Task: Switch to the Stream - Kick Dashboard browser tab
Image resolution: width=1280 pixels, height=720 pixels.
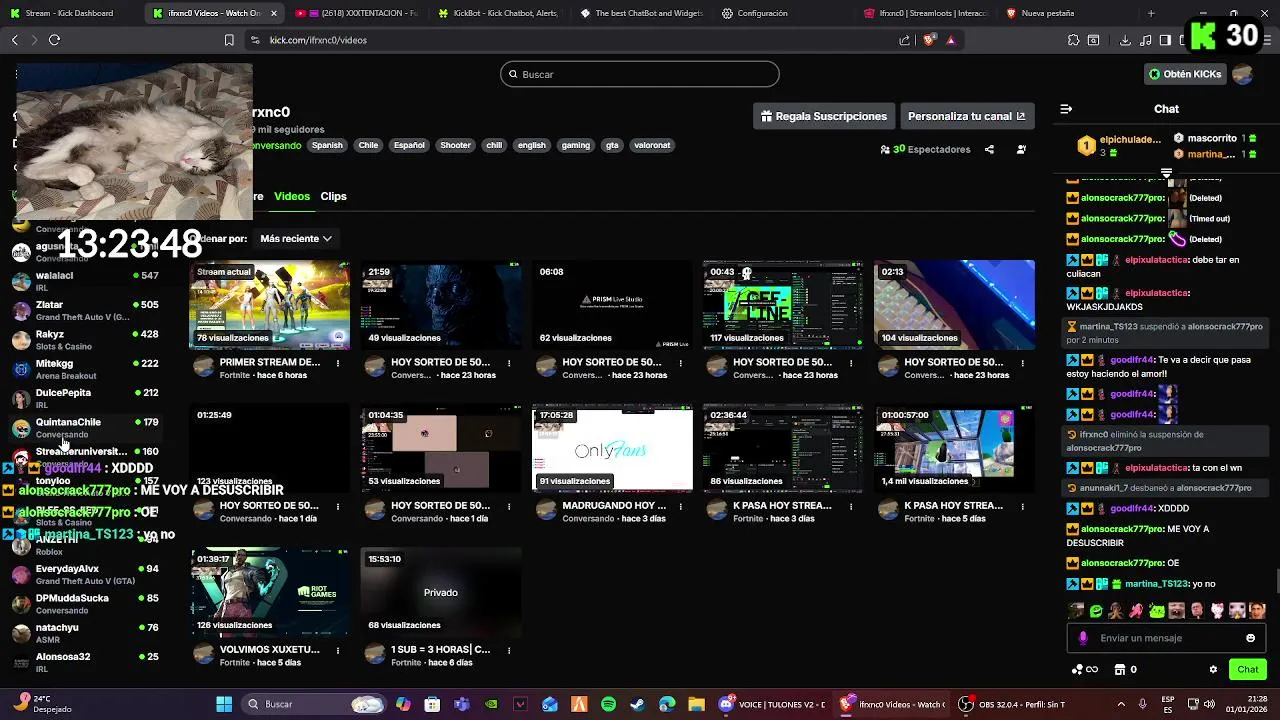Action: tap(70, 13)
